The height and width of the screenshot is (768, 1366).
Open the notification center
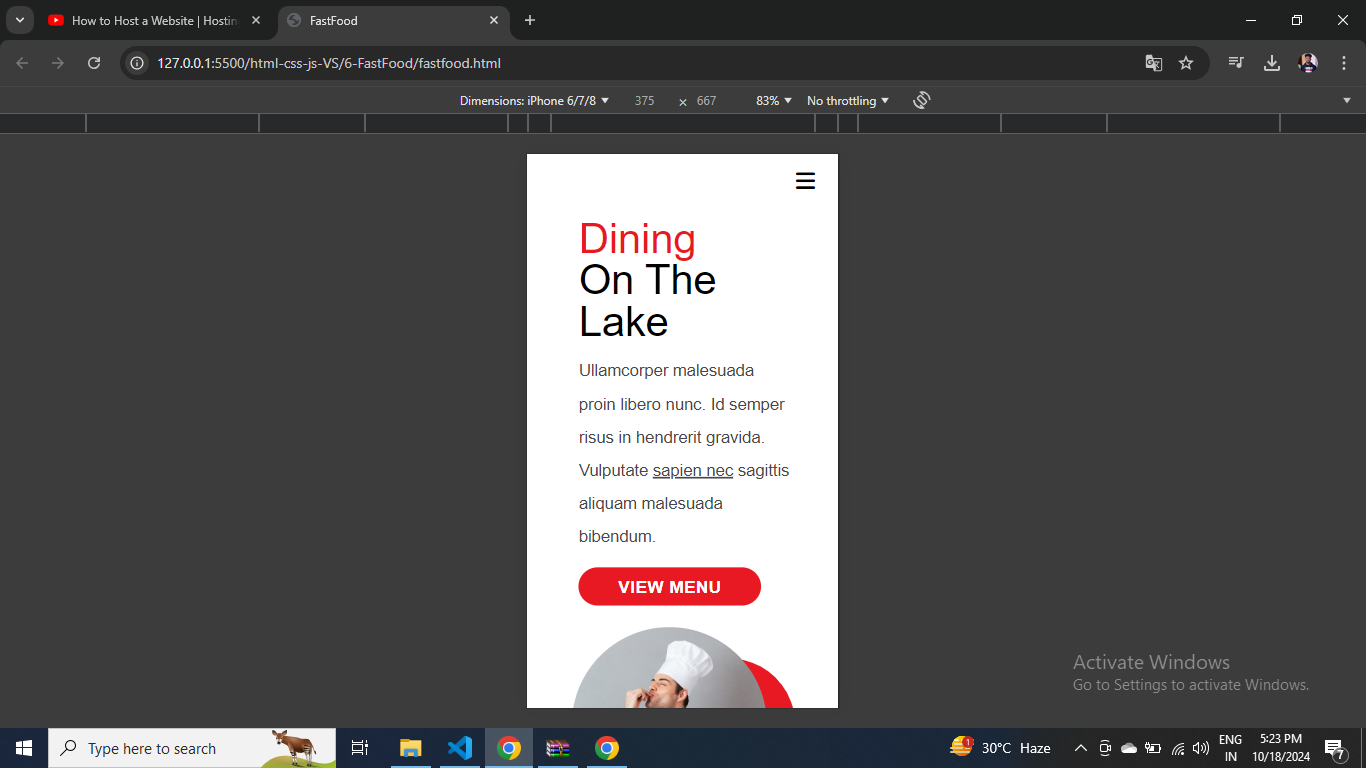(x=1334, y=748)
